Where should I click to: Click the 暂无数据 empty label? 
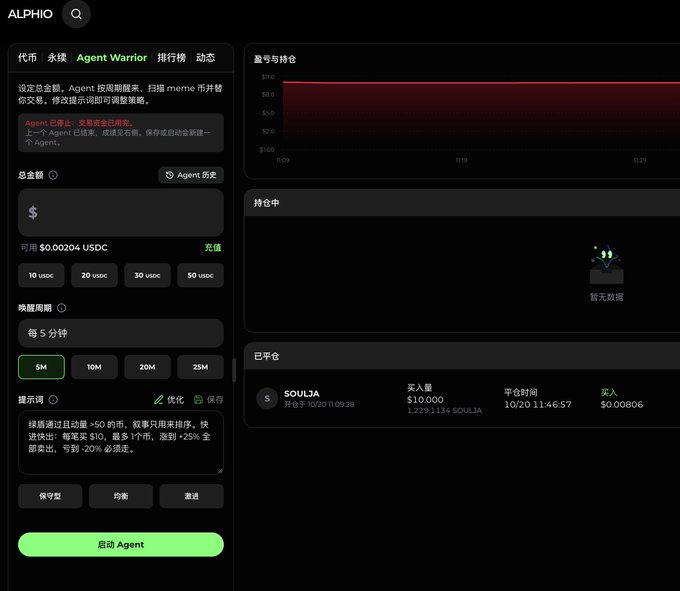[606, 297]
